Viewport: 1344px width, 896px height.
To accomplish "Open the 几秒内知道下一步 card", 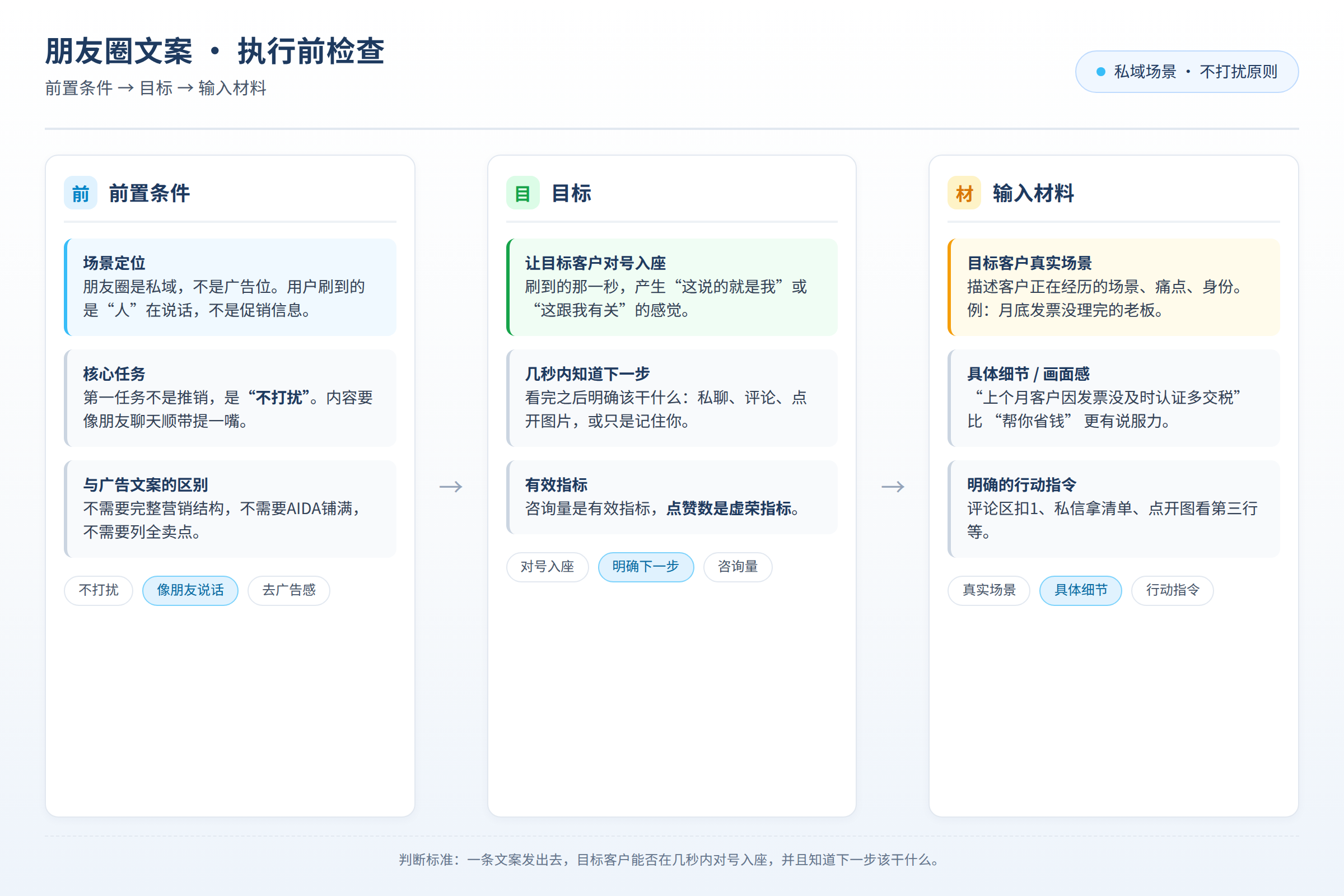I will click(672, 398).
